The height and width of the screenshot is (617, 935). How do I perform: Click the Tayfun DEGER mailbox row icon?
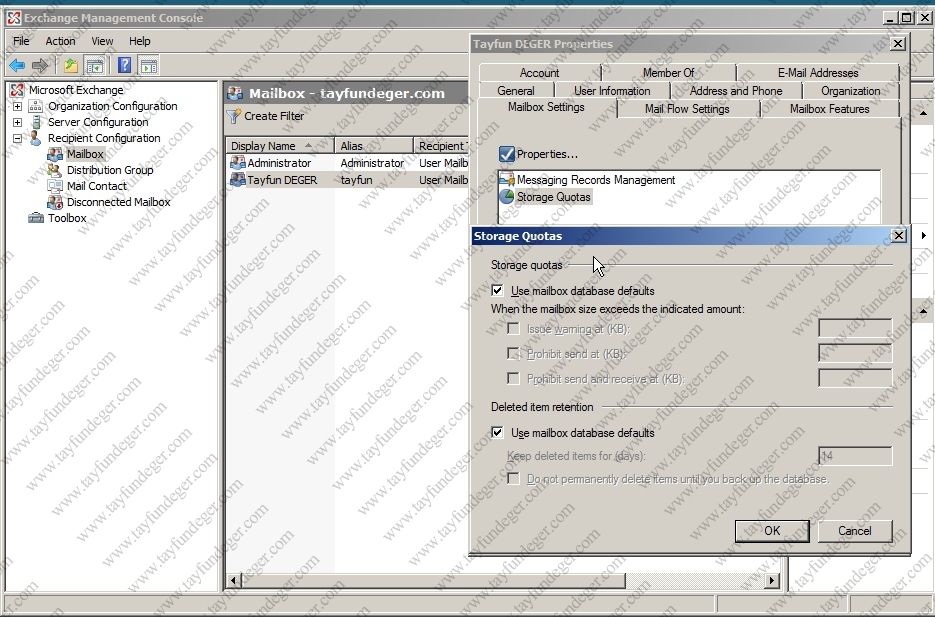coord(237,179)
